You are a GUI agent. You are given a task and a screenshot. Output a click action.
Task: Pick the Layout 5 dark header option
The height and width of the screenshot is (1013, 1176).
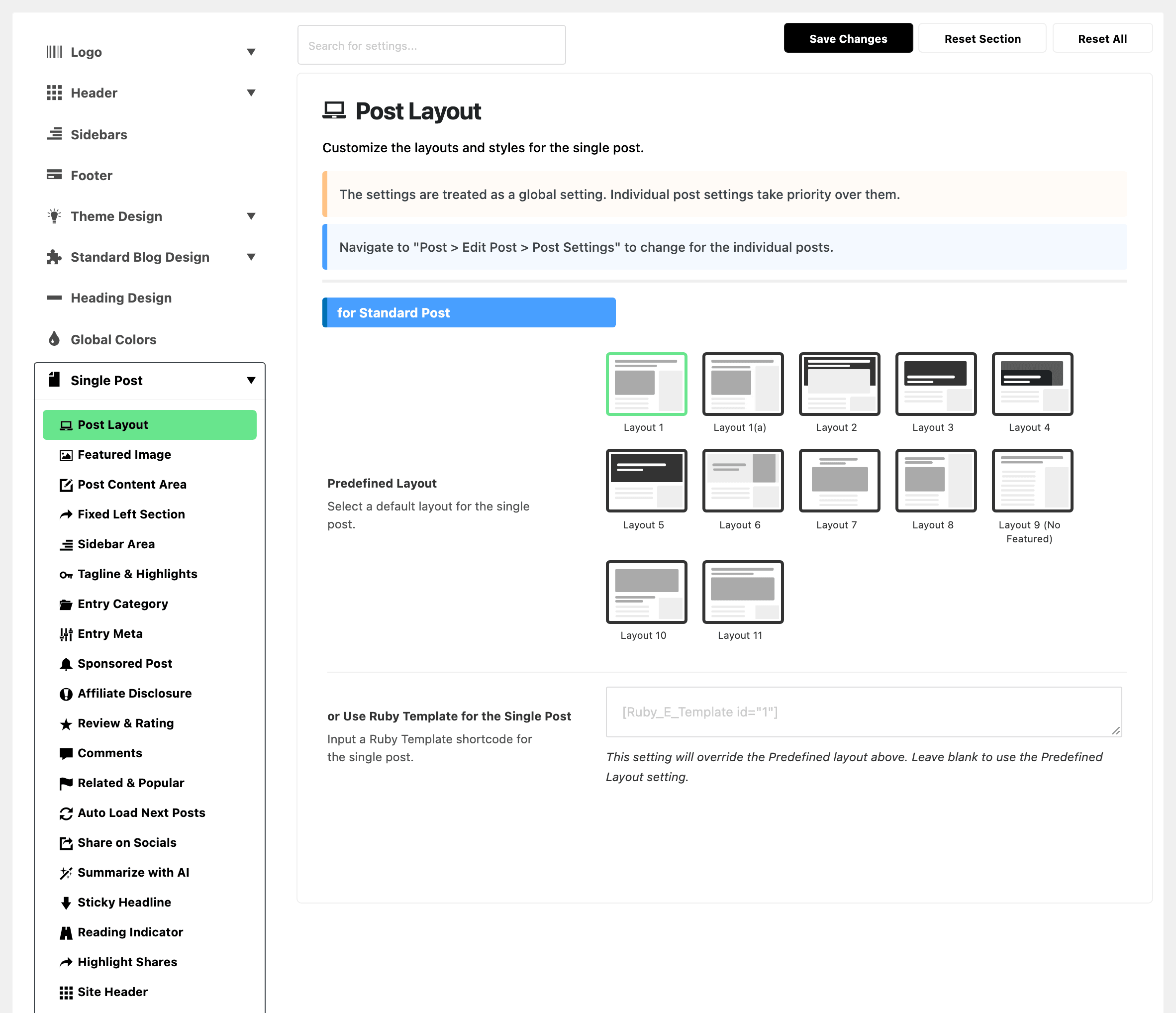tap(647, 481)
